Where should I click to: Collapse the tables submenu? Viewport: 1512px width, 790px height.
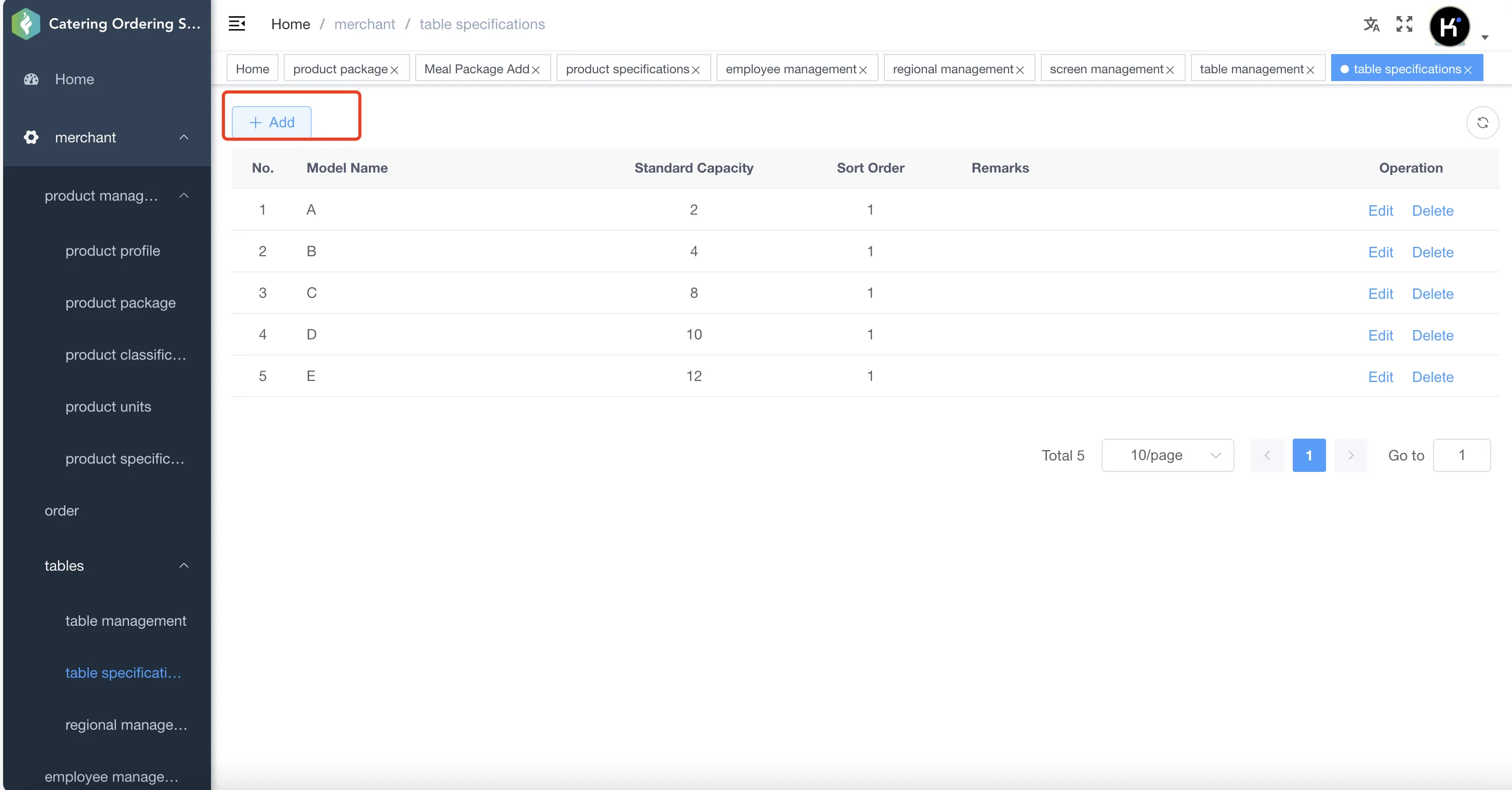[184, 566]
